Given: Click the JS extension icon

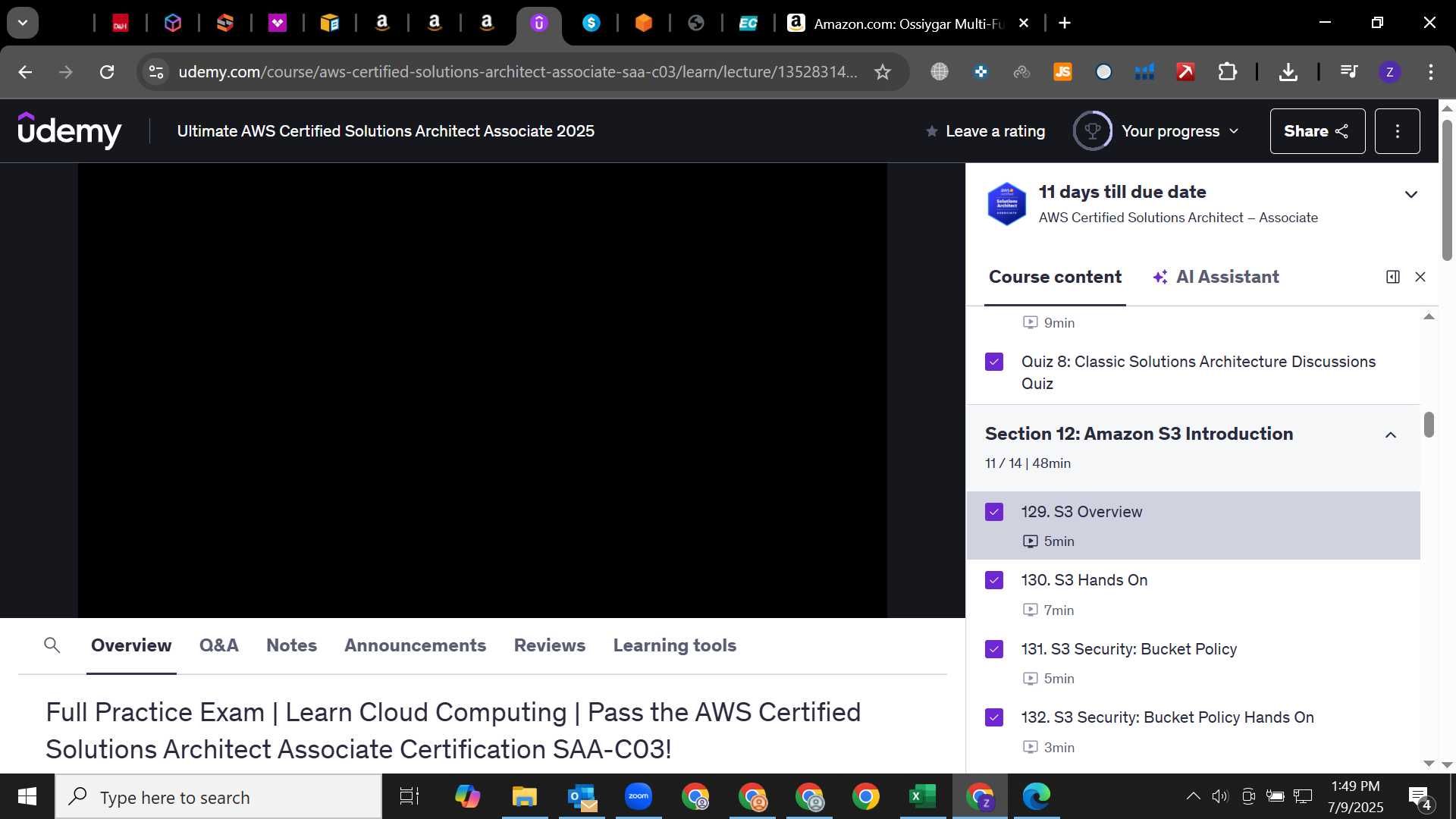Looking at the screenshot, I should [1062, 72].
